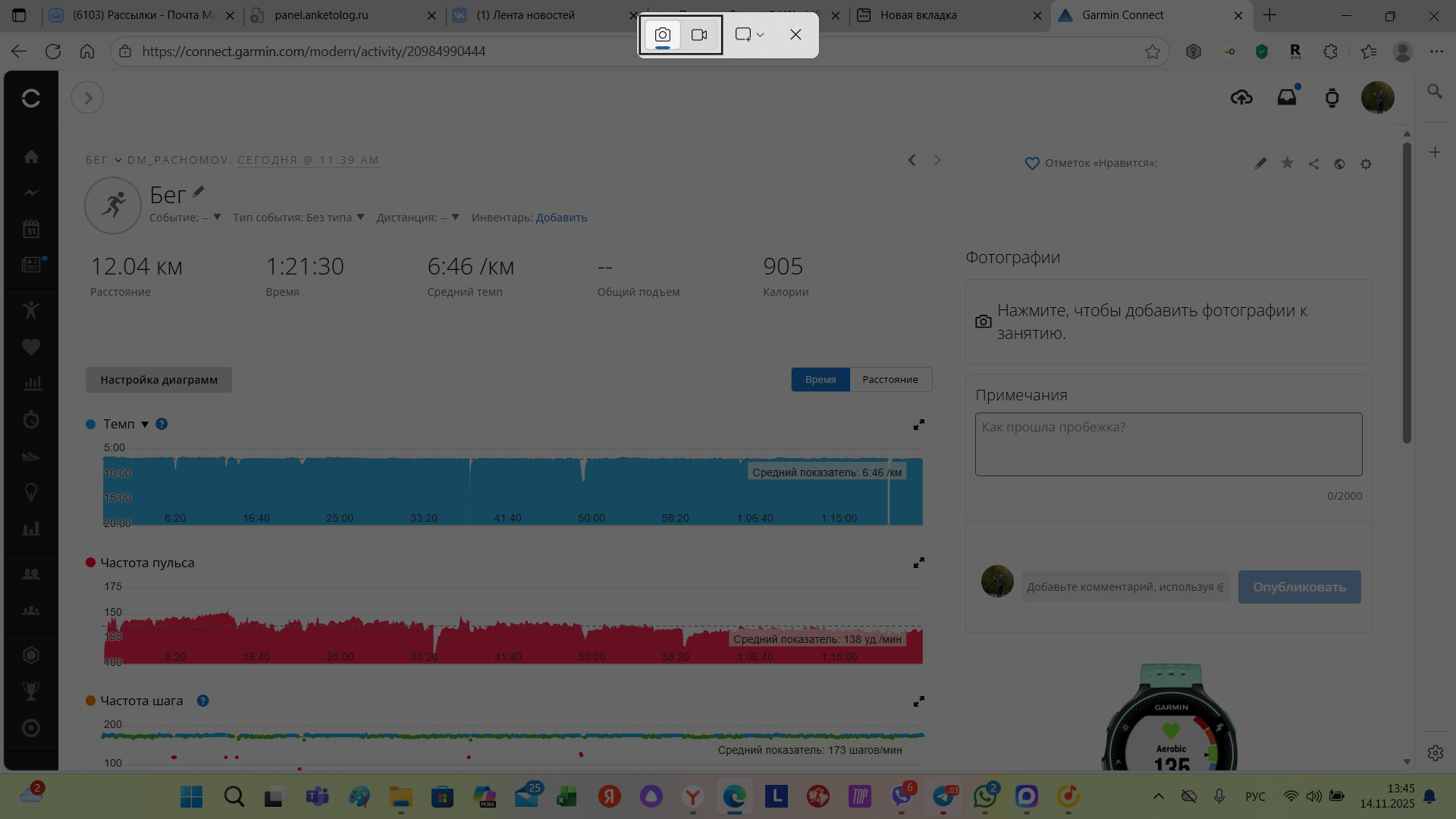The width and height of the screenshot is (1456, 819).
Task: Open the Windows Start menu
Action: pos(191,796)
